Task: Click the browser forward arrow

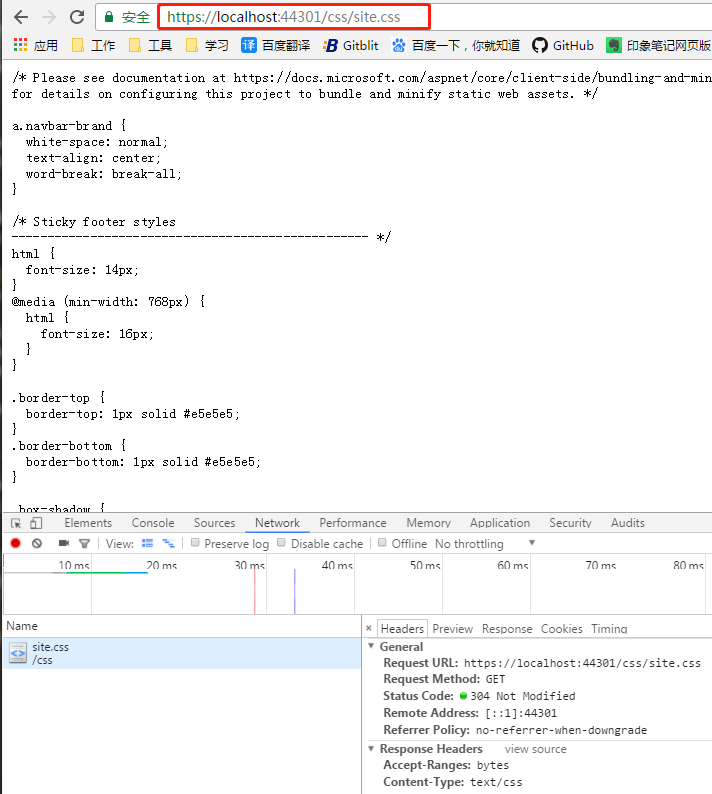Action: pos(49,17)
